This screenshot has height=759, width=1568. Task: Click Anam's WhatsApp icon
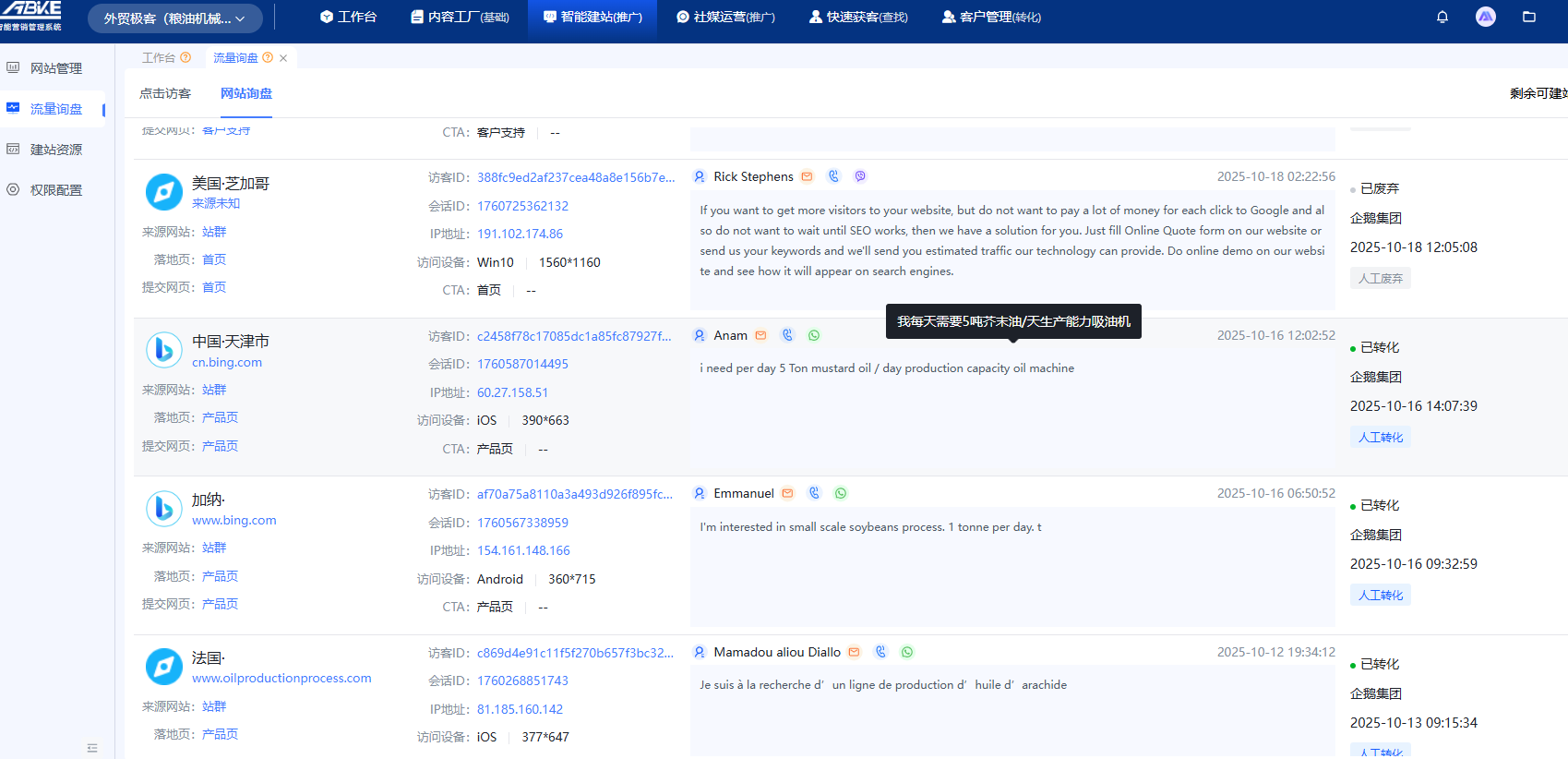tap(814, 335)
